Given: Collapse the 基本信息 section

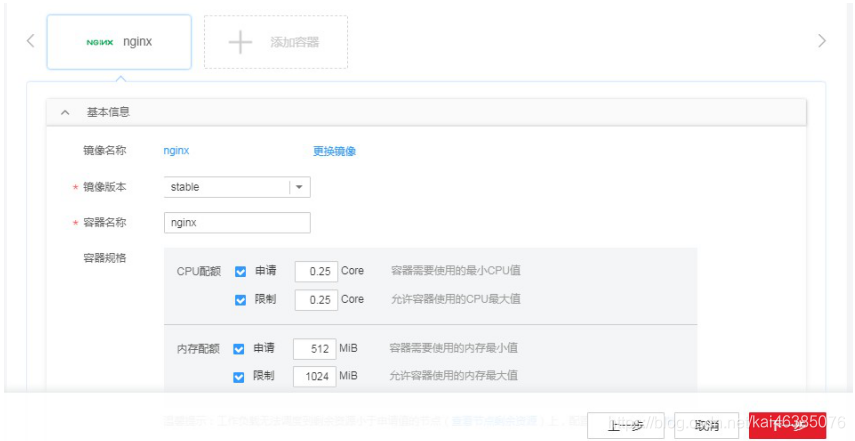Looking at the screenshot, I should pos(65,112).
